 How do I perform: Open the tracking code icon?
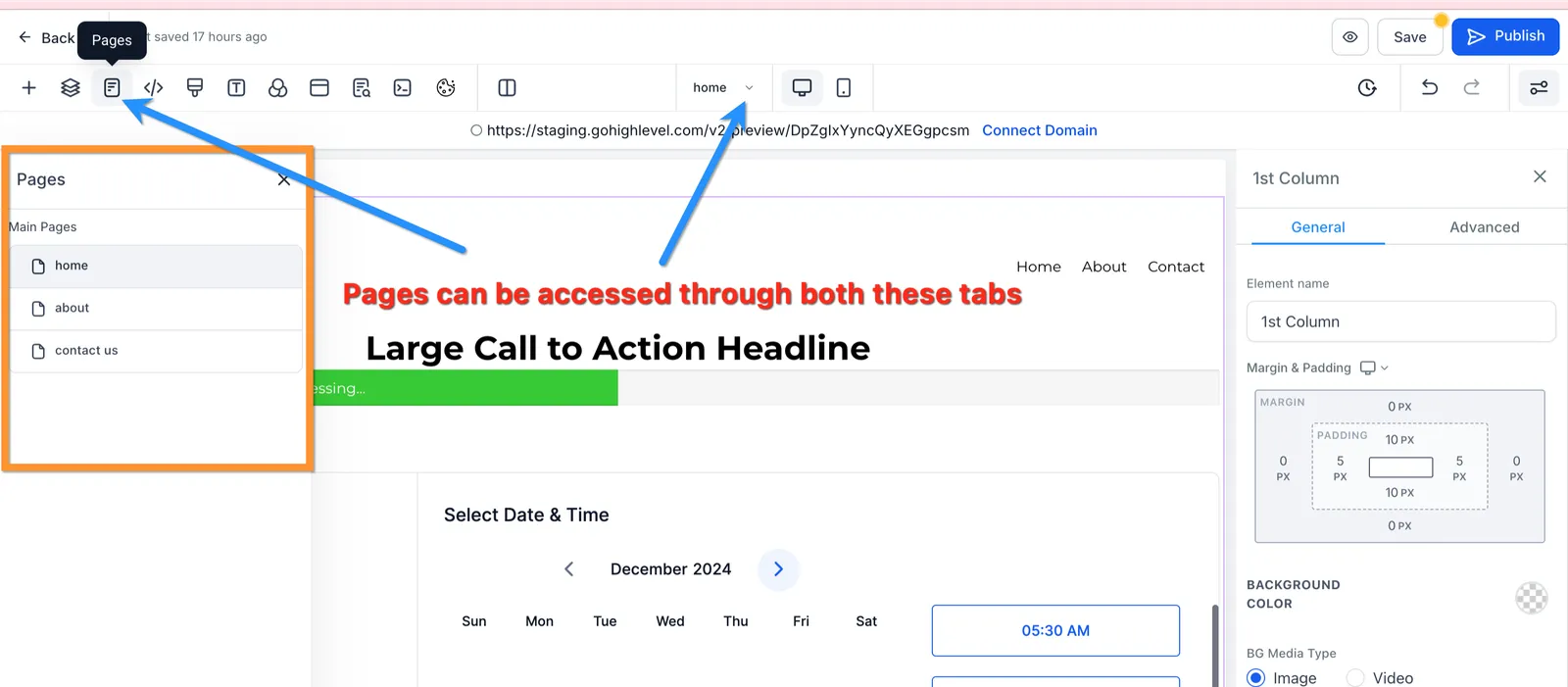154,88
